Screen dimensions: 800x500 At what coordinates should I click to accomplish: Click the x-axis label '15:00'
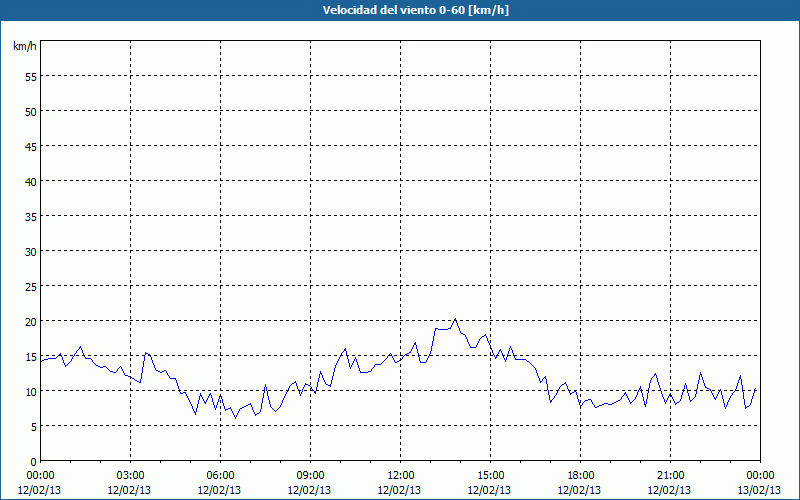(490, 476)
